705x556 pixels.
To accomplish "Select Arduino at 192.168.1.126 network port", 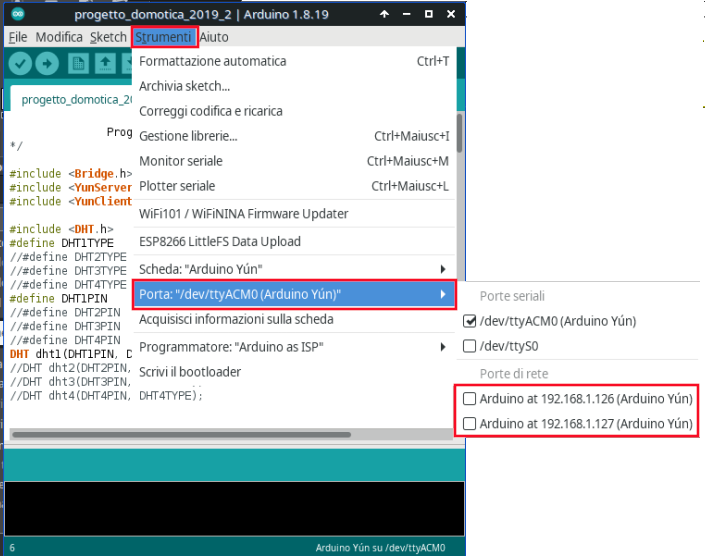I will coord(470,398).
